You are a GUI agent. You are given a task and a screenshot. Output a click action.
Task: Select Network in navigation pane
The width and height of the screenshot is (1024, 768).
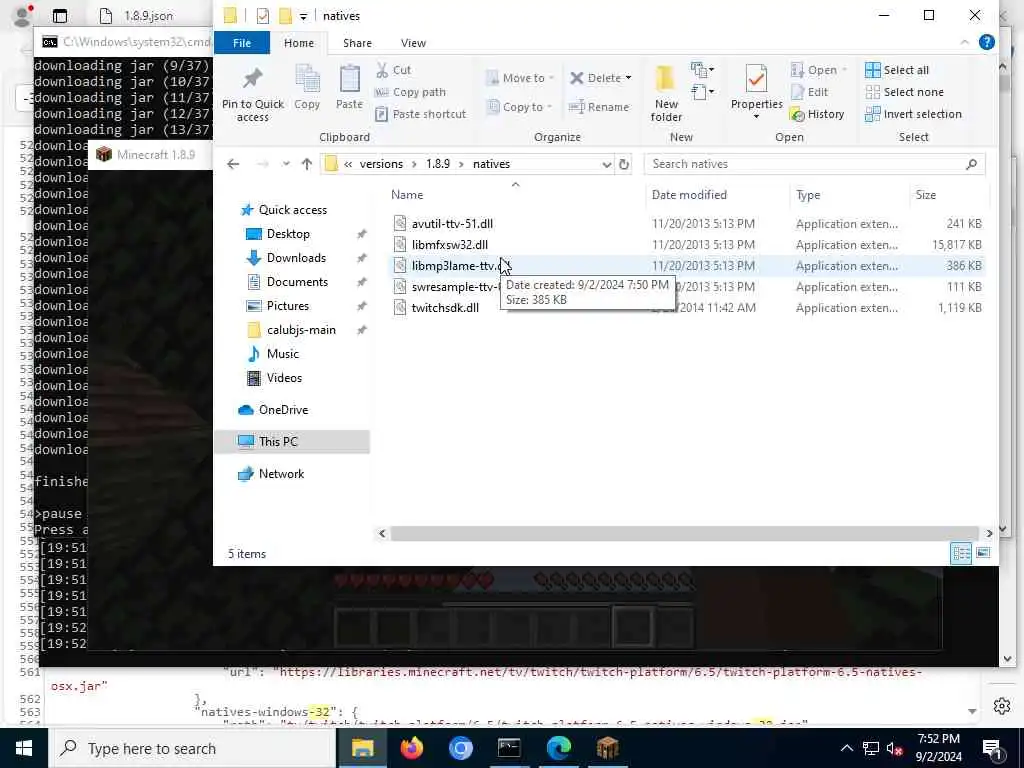281,474
